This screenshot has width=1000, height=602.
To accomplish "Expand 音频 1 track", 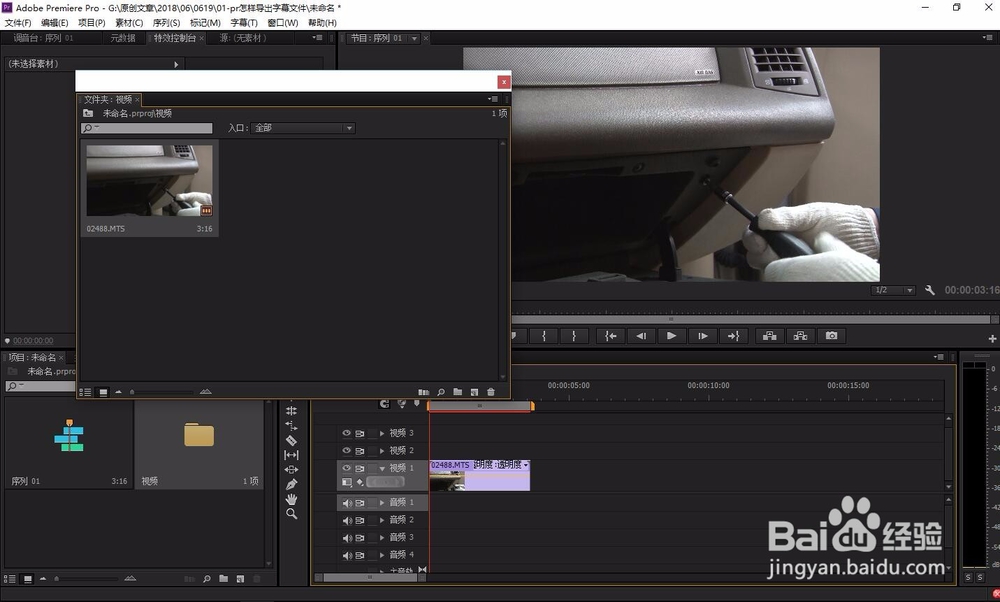I will (x=382, y=503).
